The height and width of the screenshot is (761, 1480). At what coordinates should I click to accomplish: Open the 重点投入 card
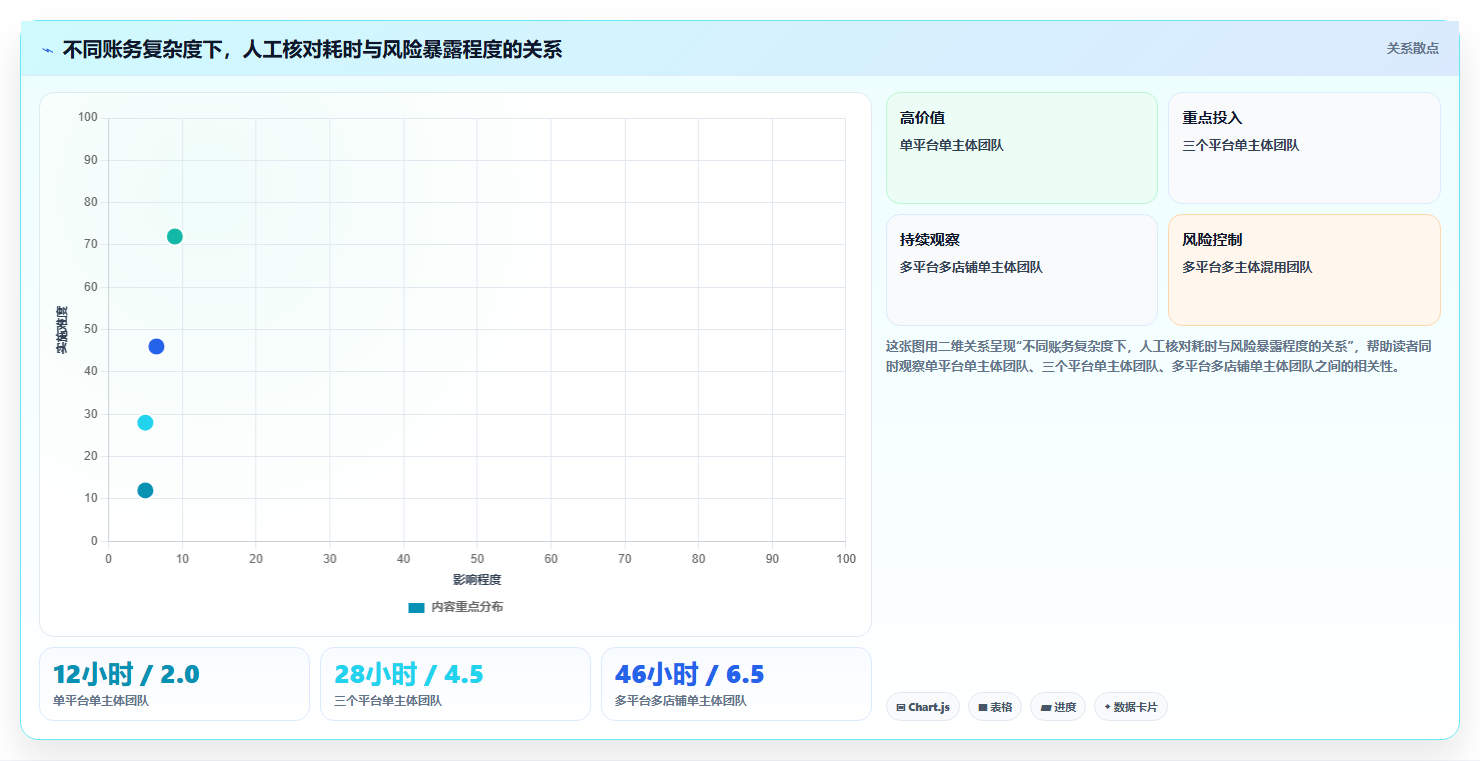pyautogui.click(x=1304, y=148)
